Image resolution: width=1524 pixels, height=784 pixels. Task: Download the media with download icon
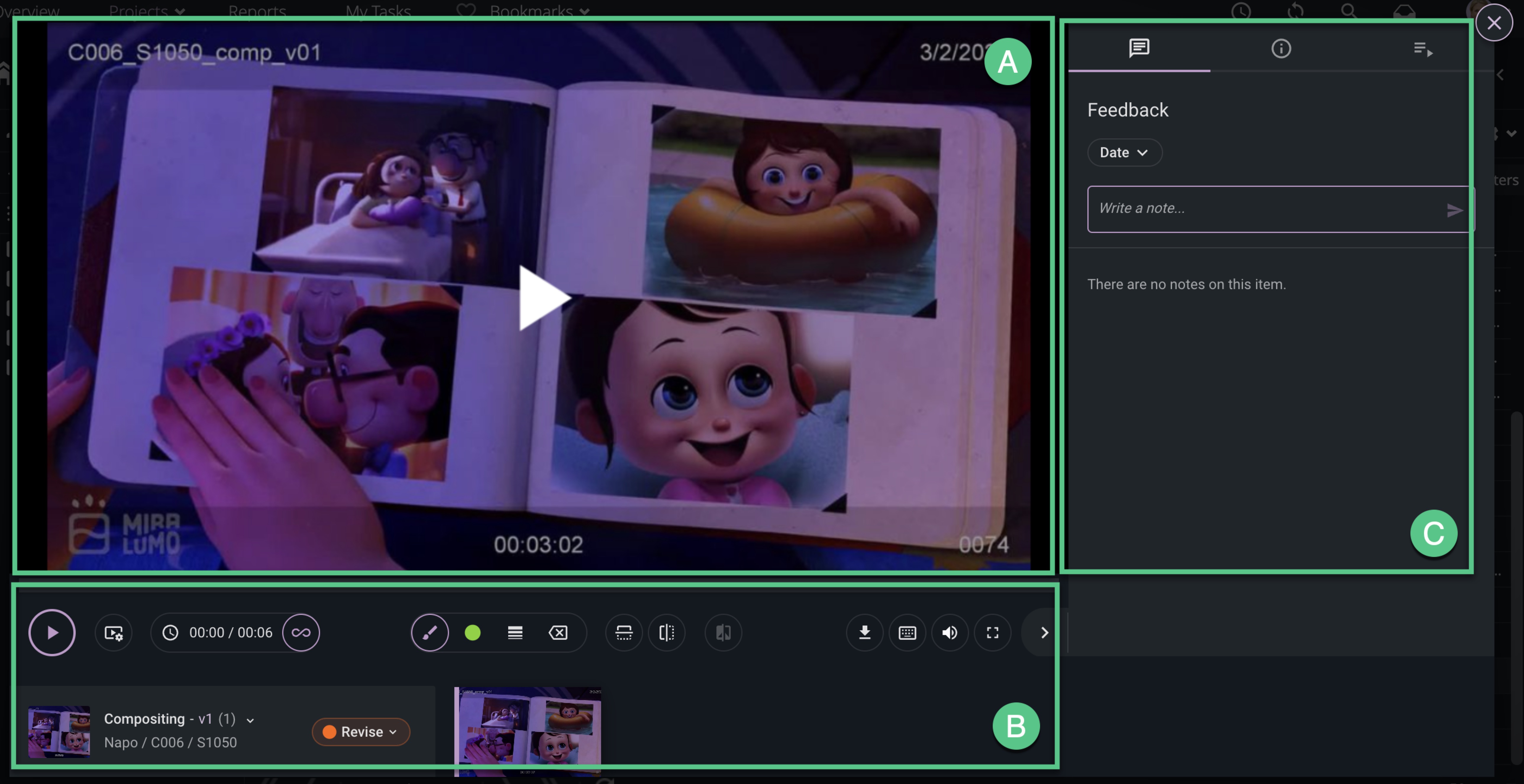pyautogui.click(x=865, y=633)
